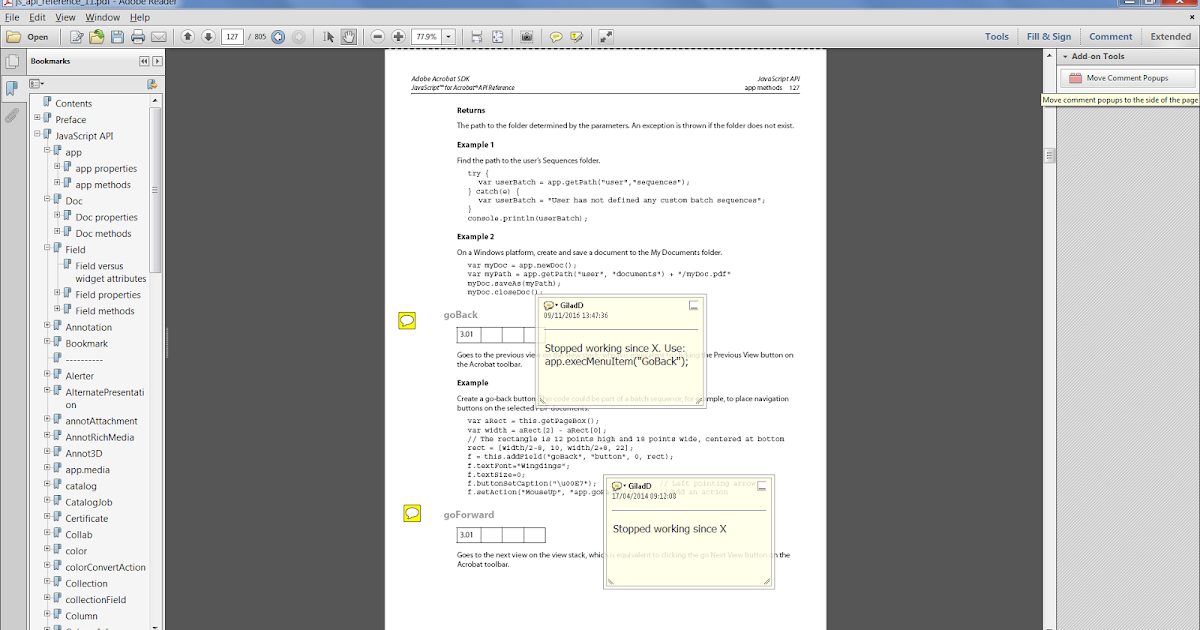Select the Hand tool
The width and height of the screenshot is (1200, 630).
click(351, 36)
